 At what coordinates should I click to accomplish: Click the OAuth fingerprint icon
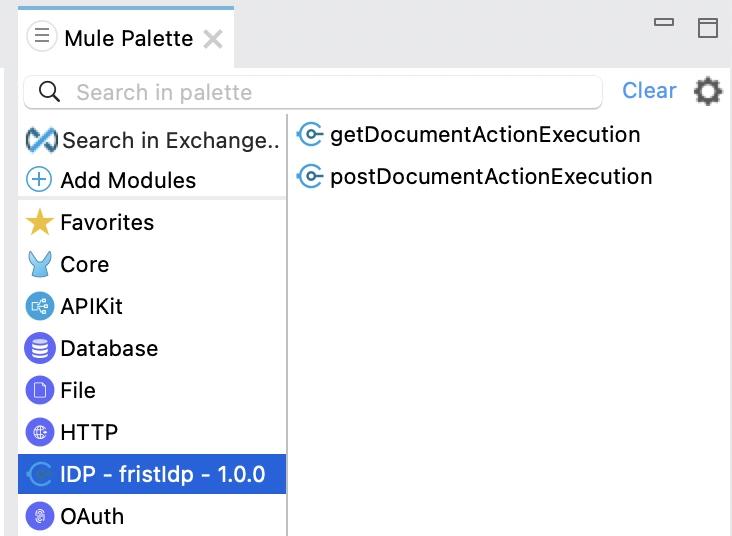[x=39, y=516]
